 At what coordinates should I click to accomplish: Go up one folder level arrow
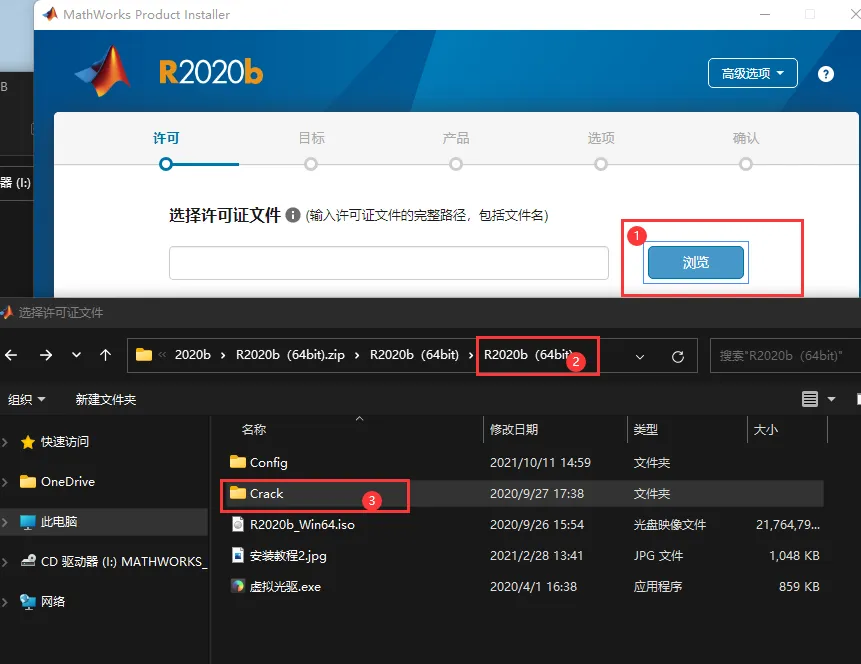click(x=105, y=355)
